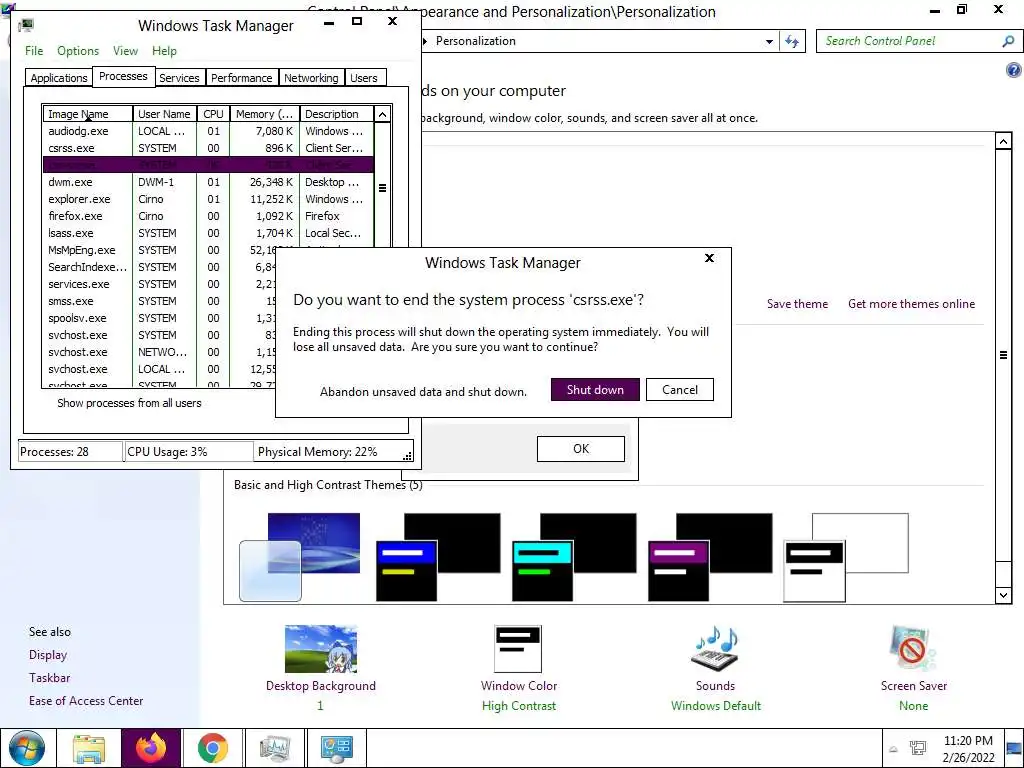The width and height of the screenshot is (1024, 768).
Task: Open Ease of Access Center link
Action: (x=86, y=701)
